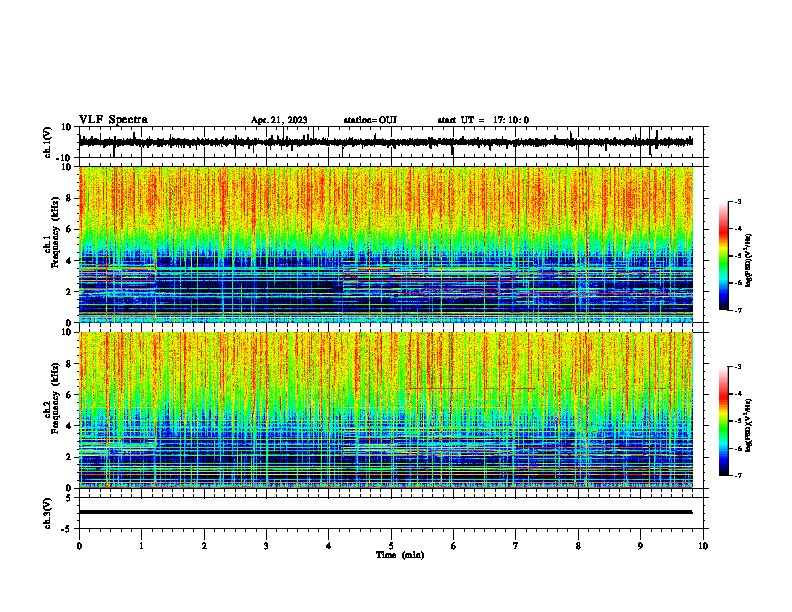Viewport: 792px width, 612px height.
Task: Click the "ch.1(V)" waveform axis label
Action: [x=48, y=142]
